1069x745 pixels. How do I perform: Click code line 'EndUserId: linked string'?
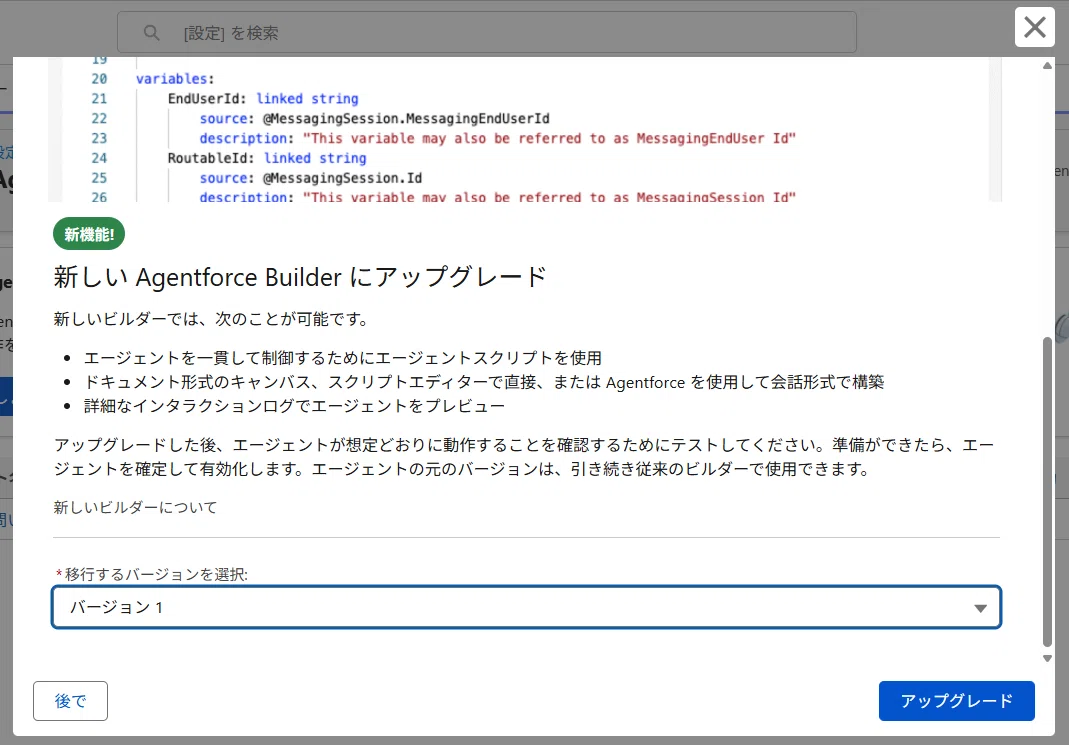[263, 99]
